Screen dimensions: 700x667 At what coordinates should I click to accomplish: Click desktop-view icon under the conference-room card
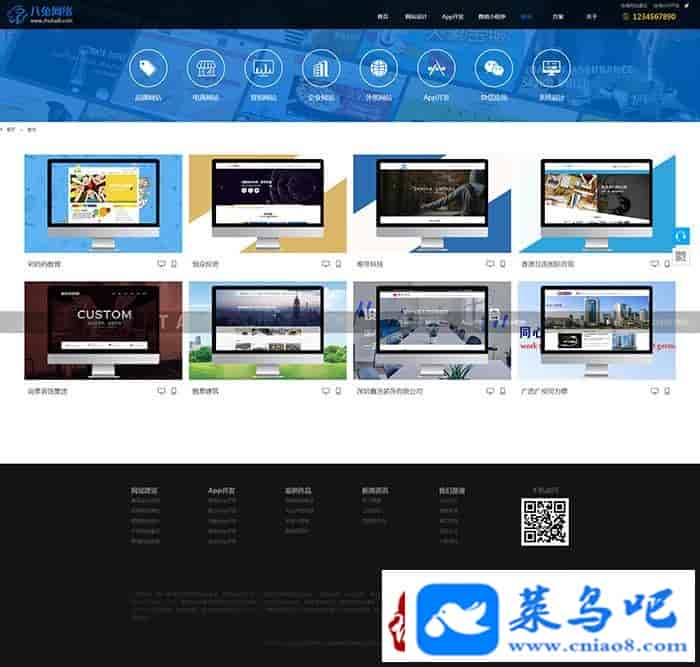(490, 391)
